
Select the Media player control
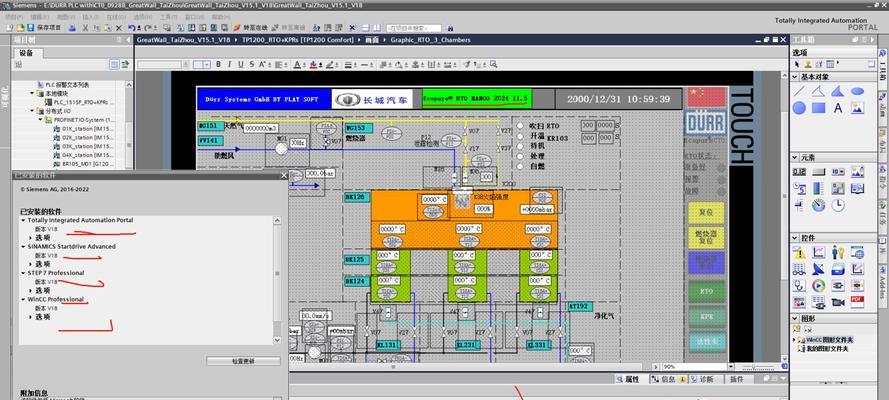(x=818, y=286)
